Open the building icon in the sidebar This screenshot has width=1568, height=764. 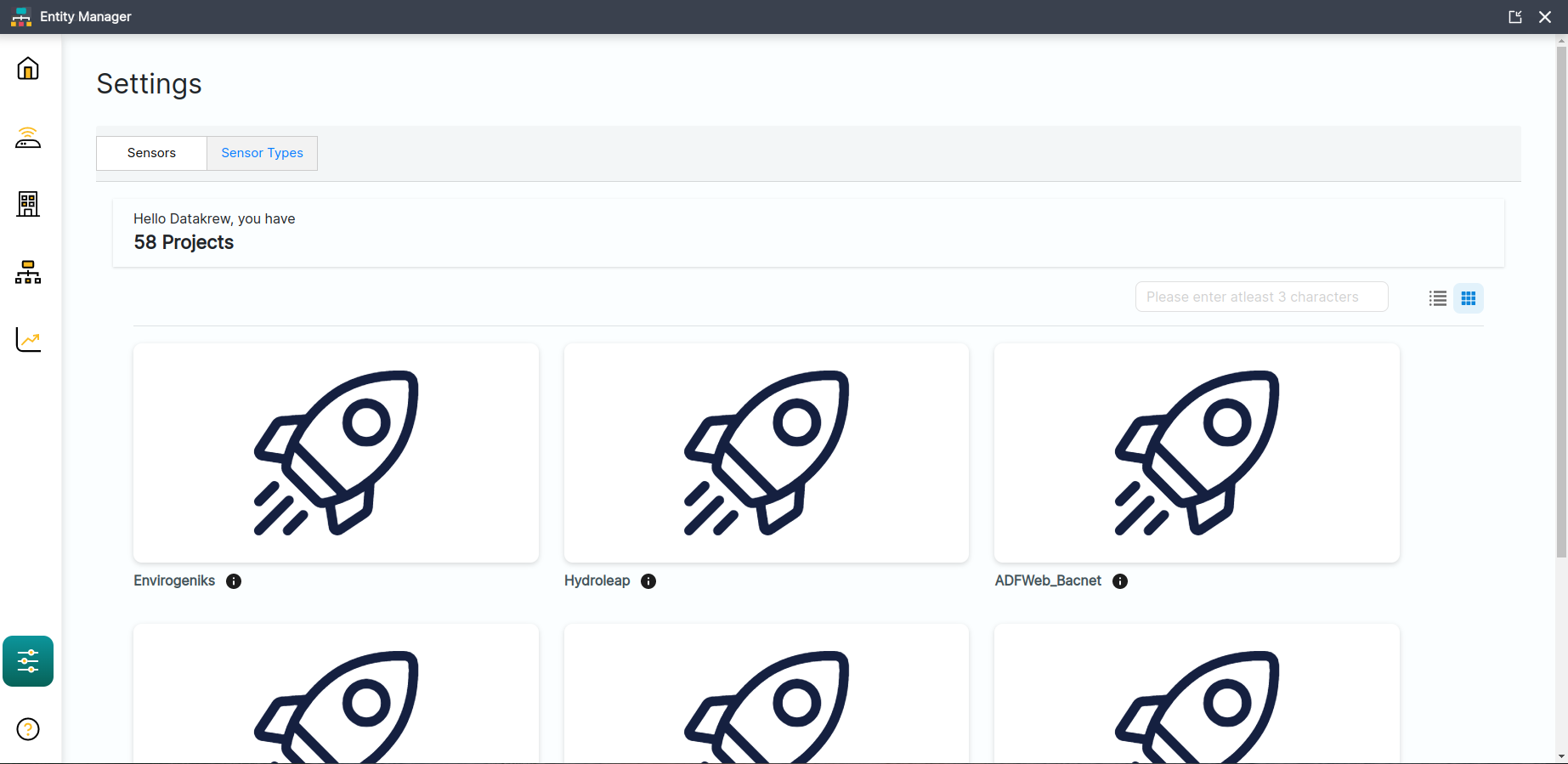(x=28, y=204)
